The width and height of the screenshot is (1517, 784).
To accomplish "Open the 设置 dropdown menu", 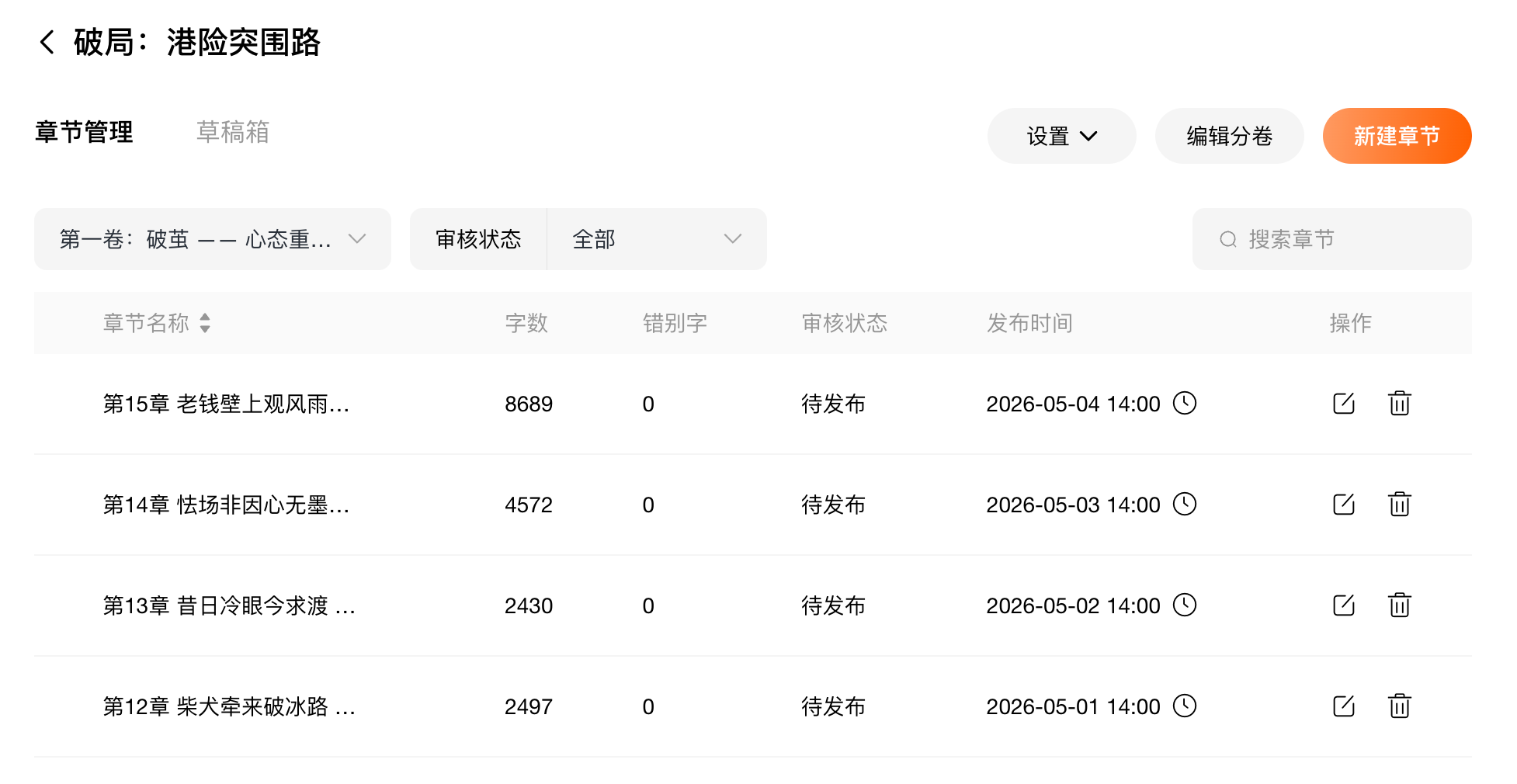I will (1061, 136).
